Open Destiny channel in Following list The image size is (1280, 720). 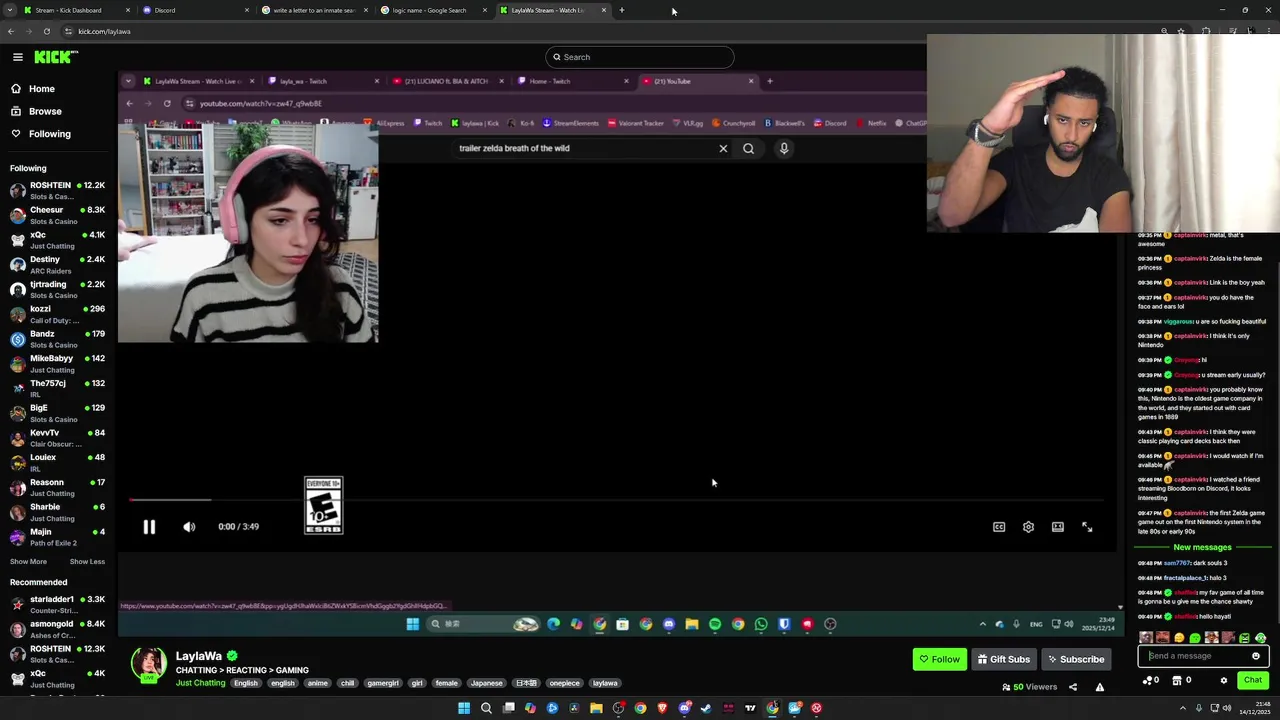pos(57,264)
